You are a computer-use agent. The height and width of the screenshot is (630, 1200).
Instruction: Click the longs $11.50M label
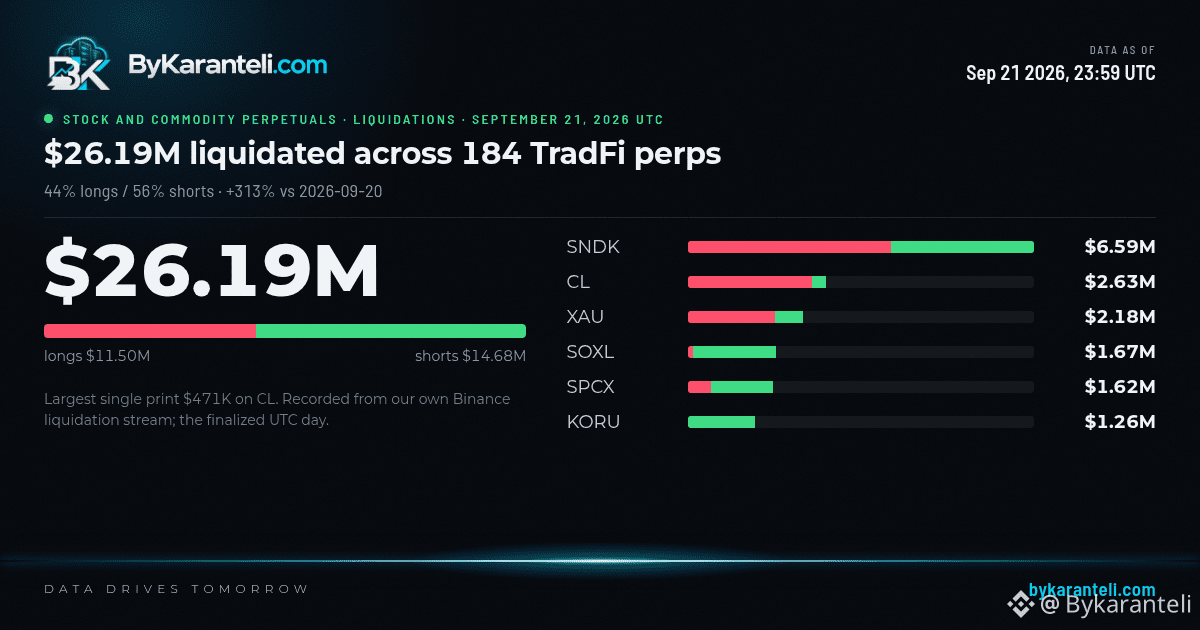(97, 356)
